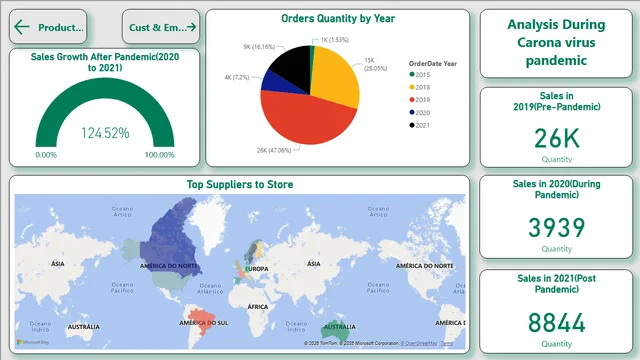640x360 pixels.
Task: Click the 8844 post-pandemic sales value
Action: point(557,323)
